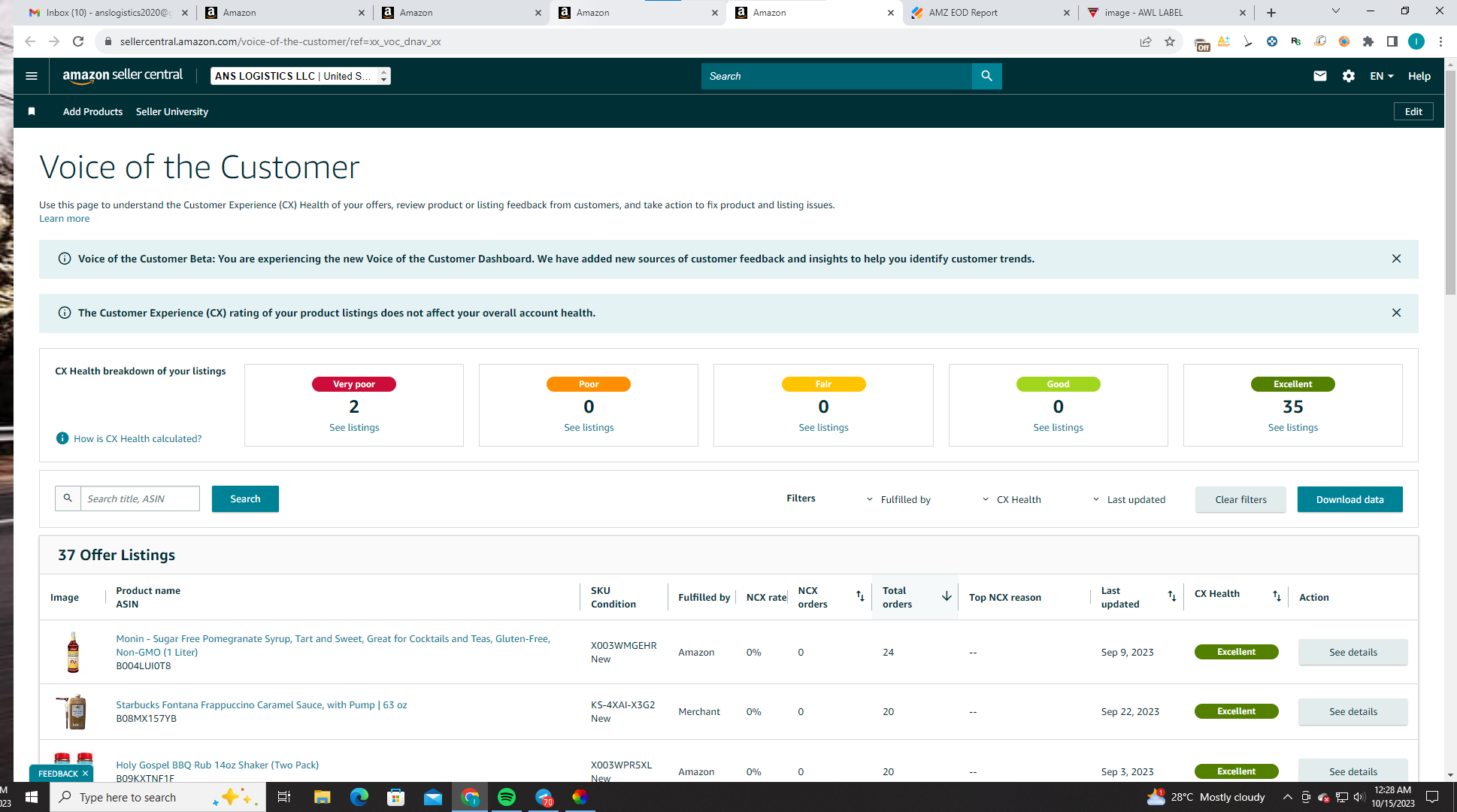The height and width of the screenshot is (812, 1457).
Task: Open Chrome extensions puzzle icon
Action: point(1368,41)
